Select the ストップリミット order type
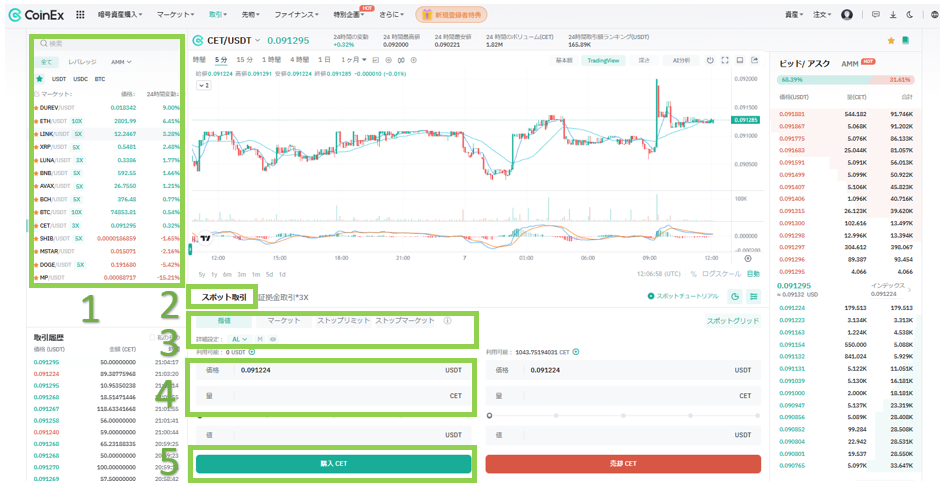Screen dimensions: 940x491 tap(344, 321)
